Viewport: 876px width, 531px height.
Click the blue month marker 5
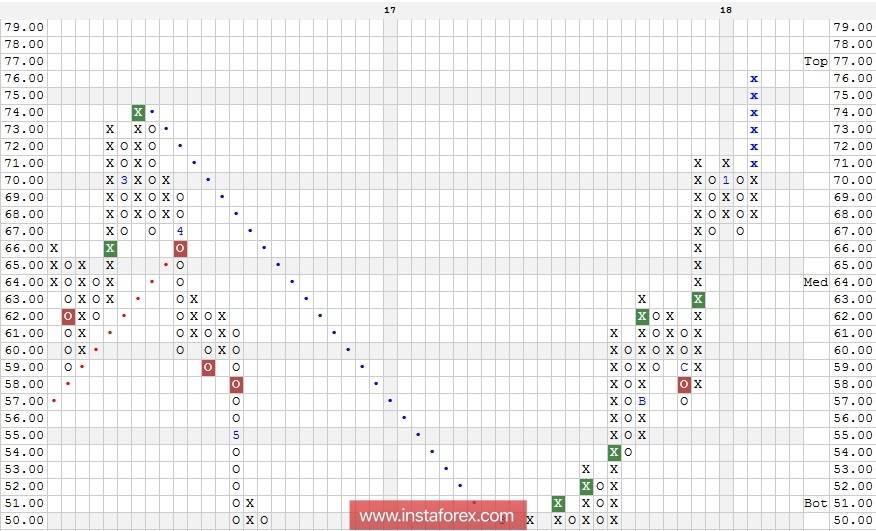[236, 435]
